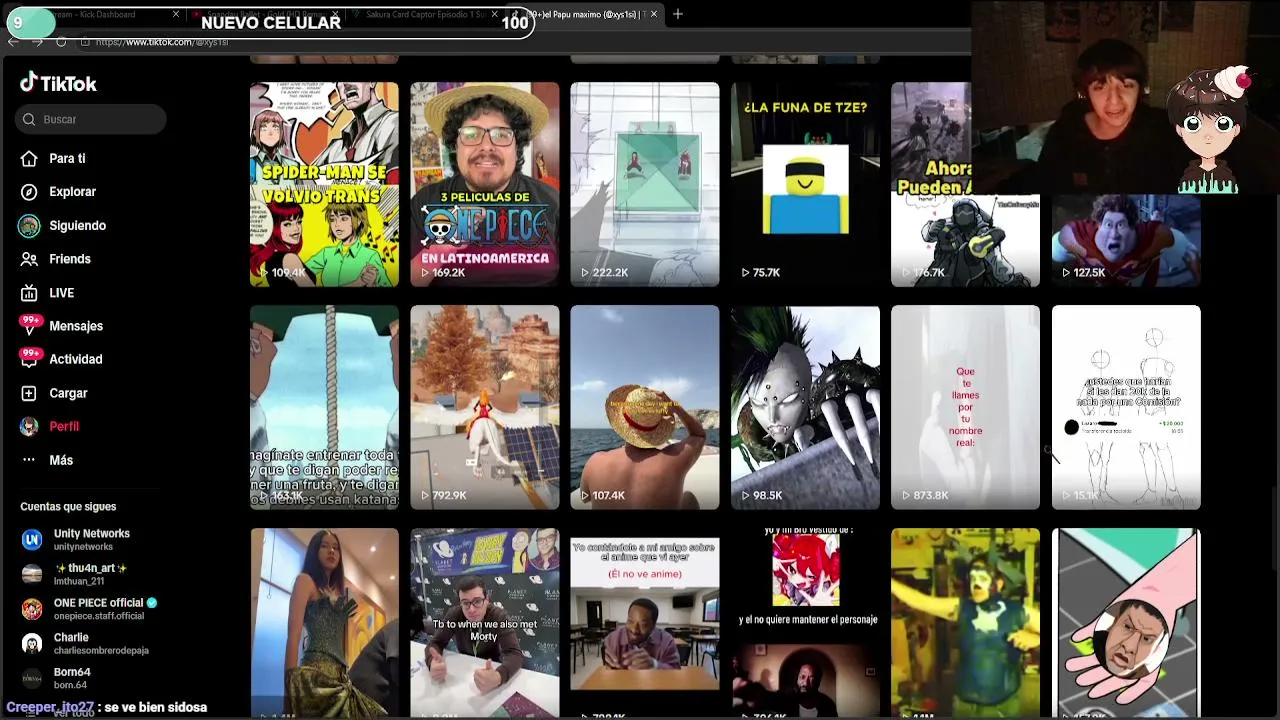Open the woman in green dress video
1280x720 pixels.
click(x=324, y=623)
